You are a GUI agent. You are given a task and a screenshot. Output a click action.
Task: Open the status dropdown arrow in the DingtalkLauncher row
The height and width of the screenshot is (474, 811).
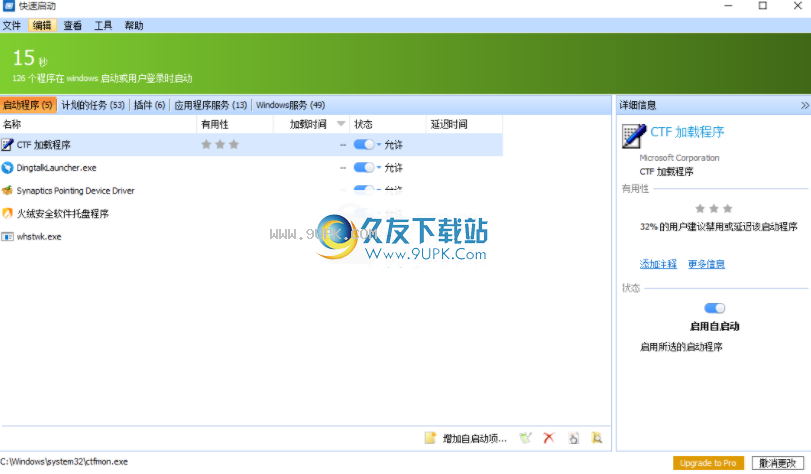click(379, 167)
